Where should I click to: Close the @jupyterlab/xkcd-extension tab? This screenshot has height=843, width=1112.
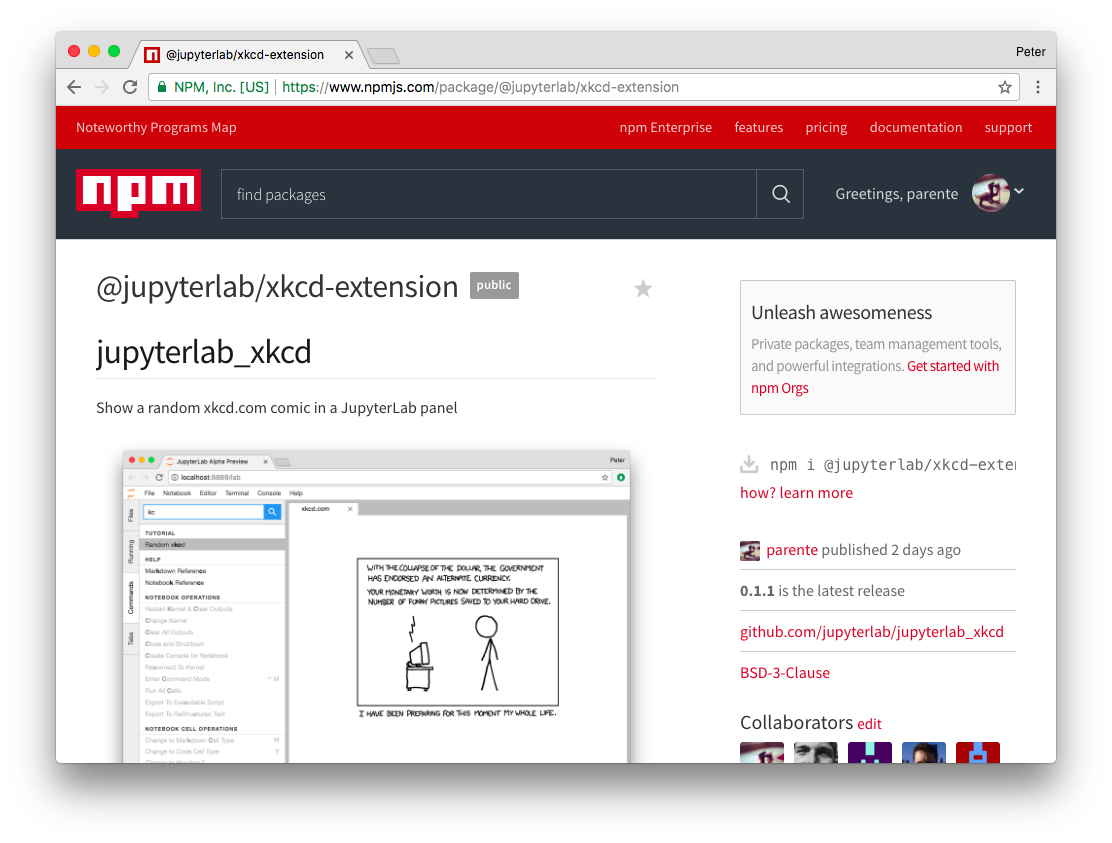pyautogui.click(x=349, y=55)
